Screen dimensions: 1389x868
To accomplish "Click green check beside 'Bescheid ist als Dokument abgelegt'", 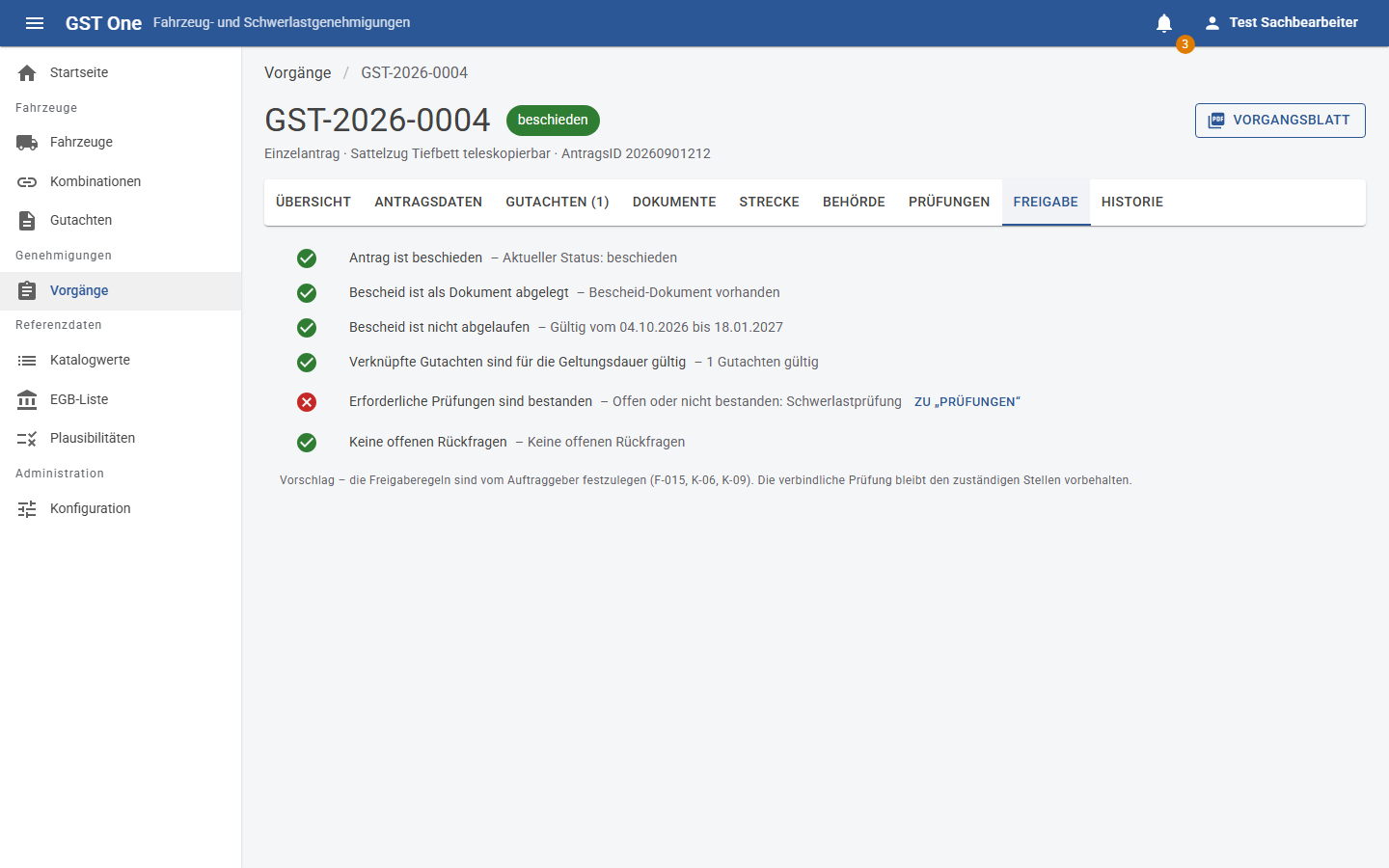I will point(307,293).
